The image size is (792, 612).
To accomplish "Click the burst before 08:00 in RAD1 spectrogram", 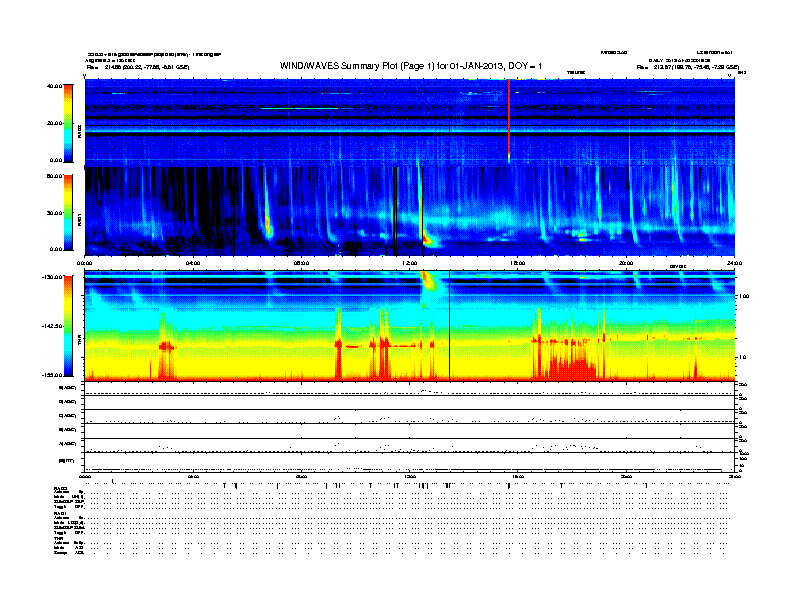I will tap(267, 217).
